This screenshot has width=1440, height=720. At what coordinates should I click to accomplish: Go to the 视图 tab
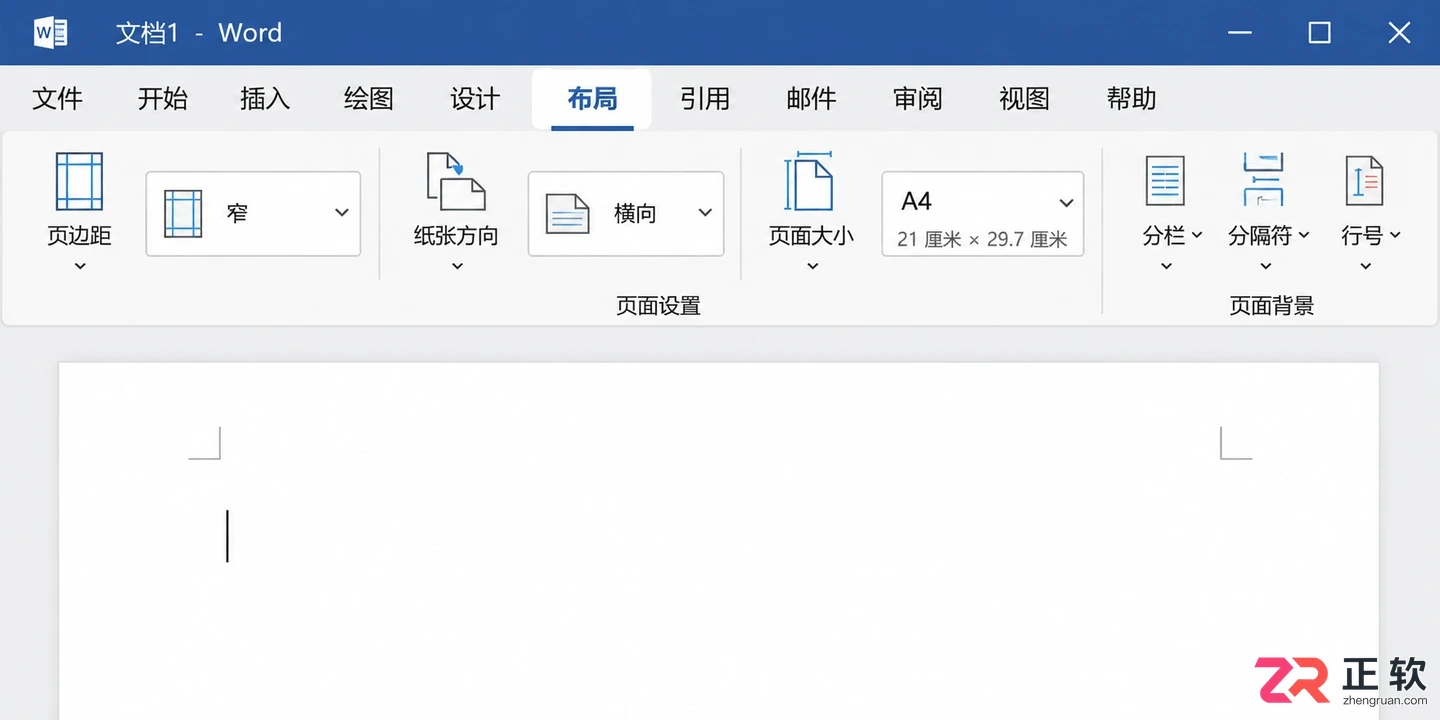click(x=1024, y=98)
